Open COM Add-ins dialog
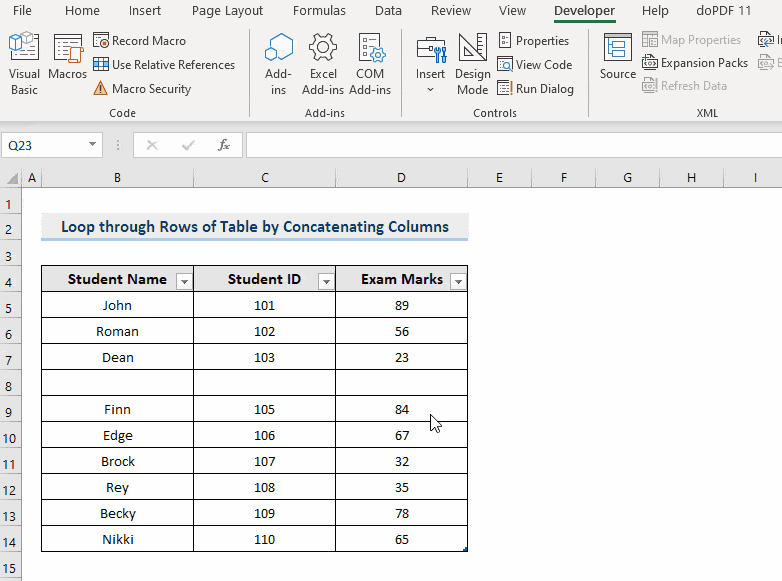The height and width of the screenshot is (581, 782). pyautogui.click(x=370, y=63)
